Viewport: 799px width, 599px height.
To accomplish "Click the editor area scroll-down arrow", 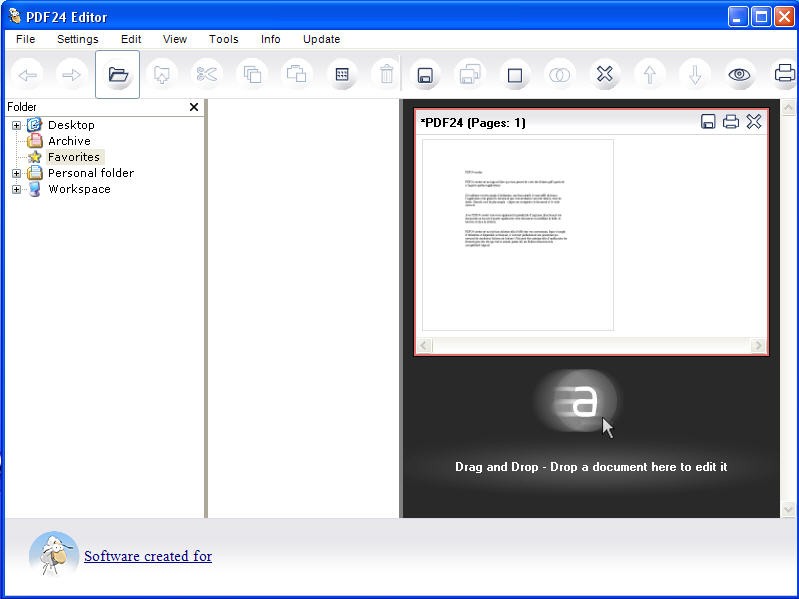I will pos(788,510).
